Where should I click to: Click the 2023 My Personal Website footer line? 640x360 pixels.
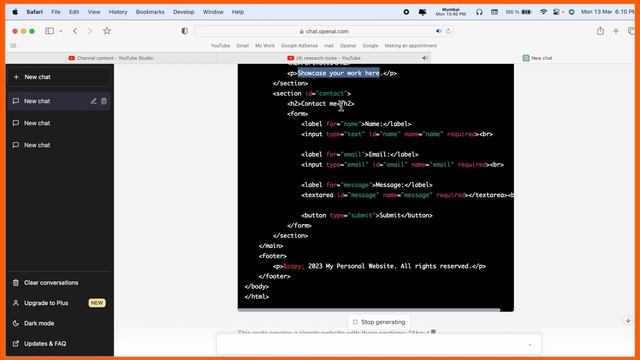(x=379, y=266)
